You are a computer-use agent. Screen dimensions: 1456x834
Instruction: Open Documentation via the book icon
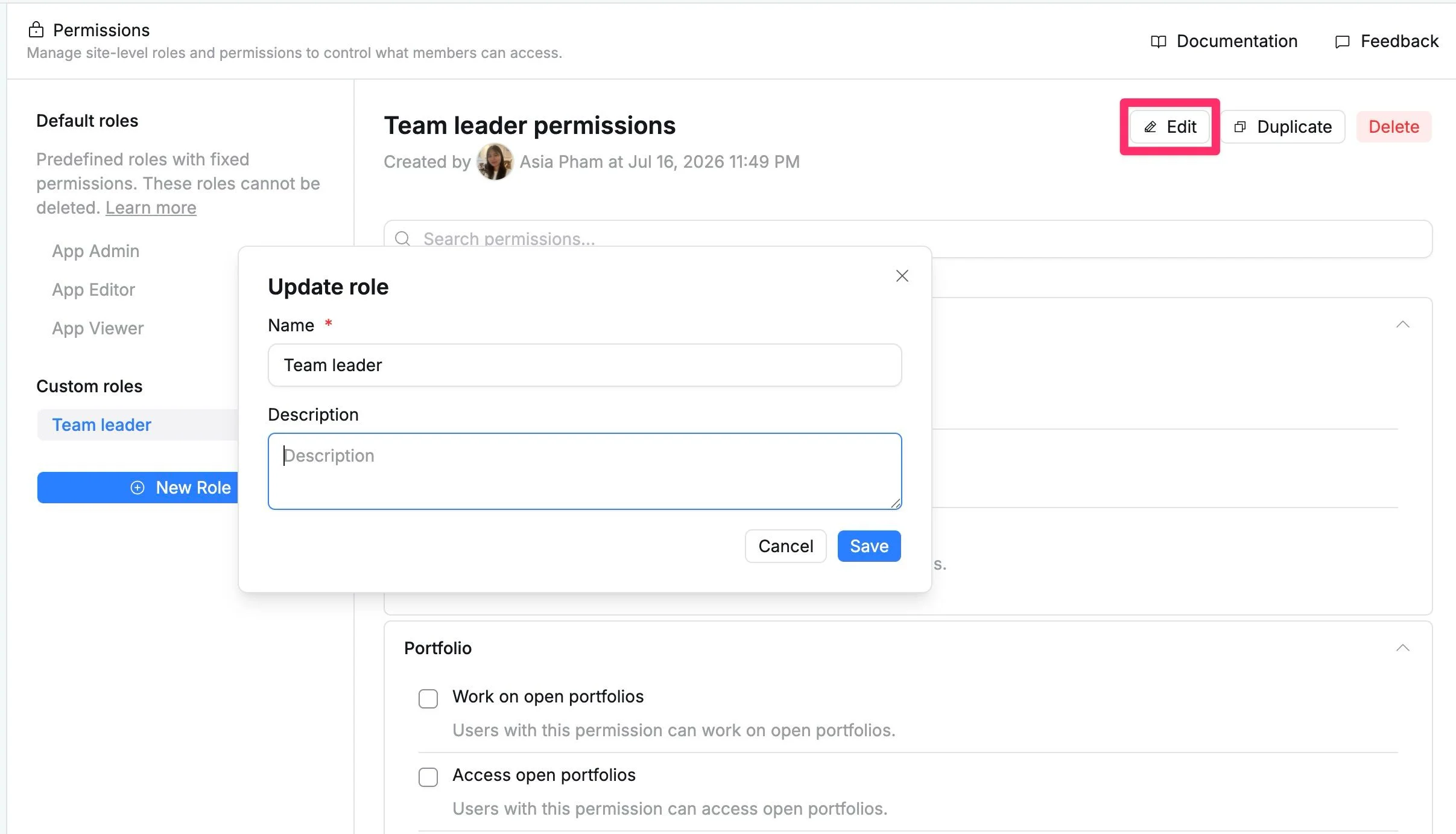click(x=1158, y=42)
